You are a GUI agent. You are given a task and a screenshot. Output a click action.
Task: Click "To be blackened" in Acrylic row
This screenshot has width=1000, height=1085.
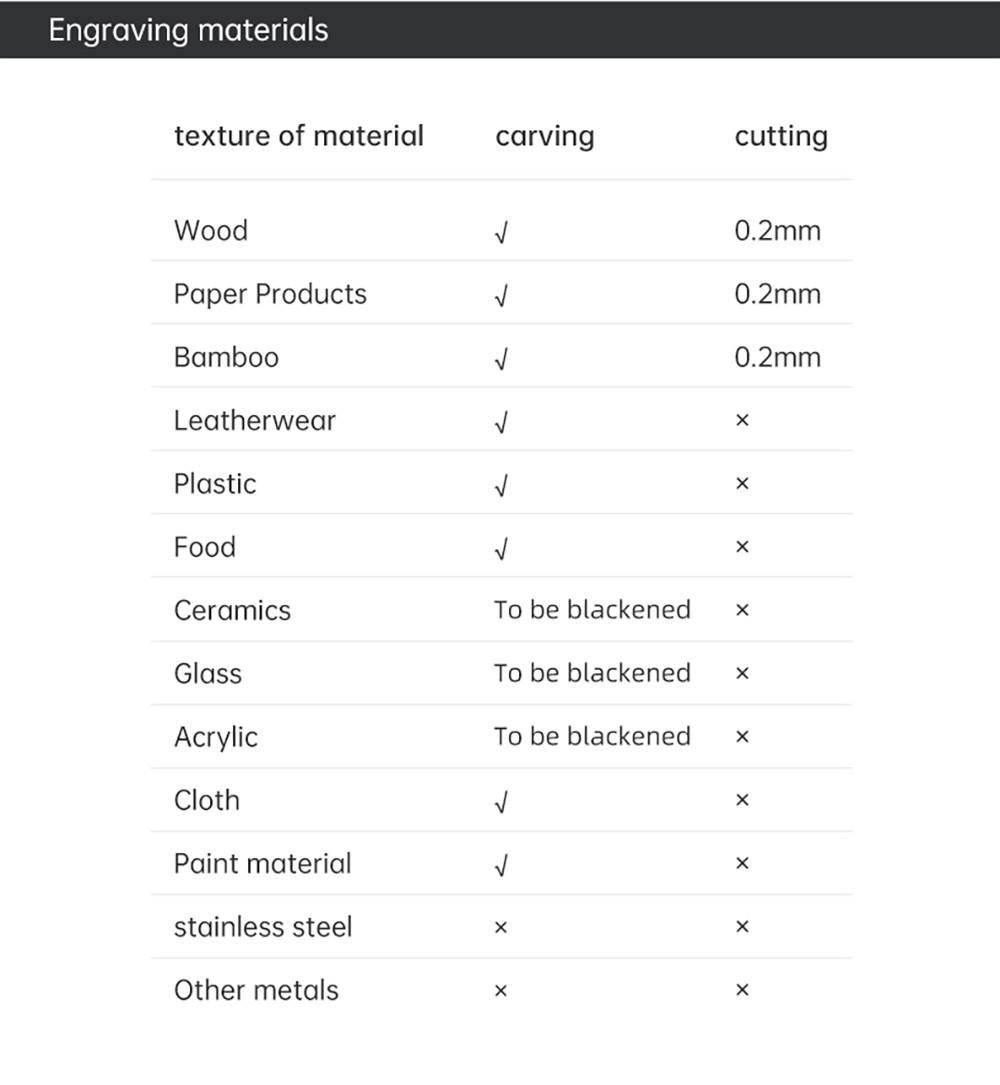click(592, 737)
